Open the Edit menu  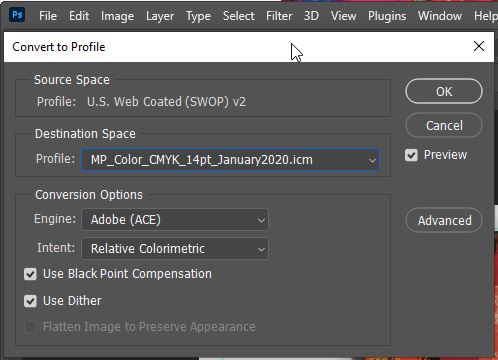point(79,16)
